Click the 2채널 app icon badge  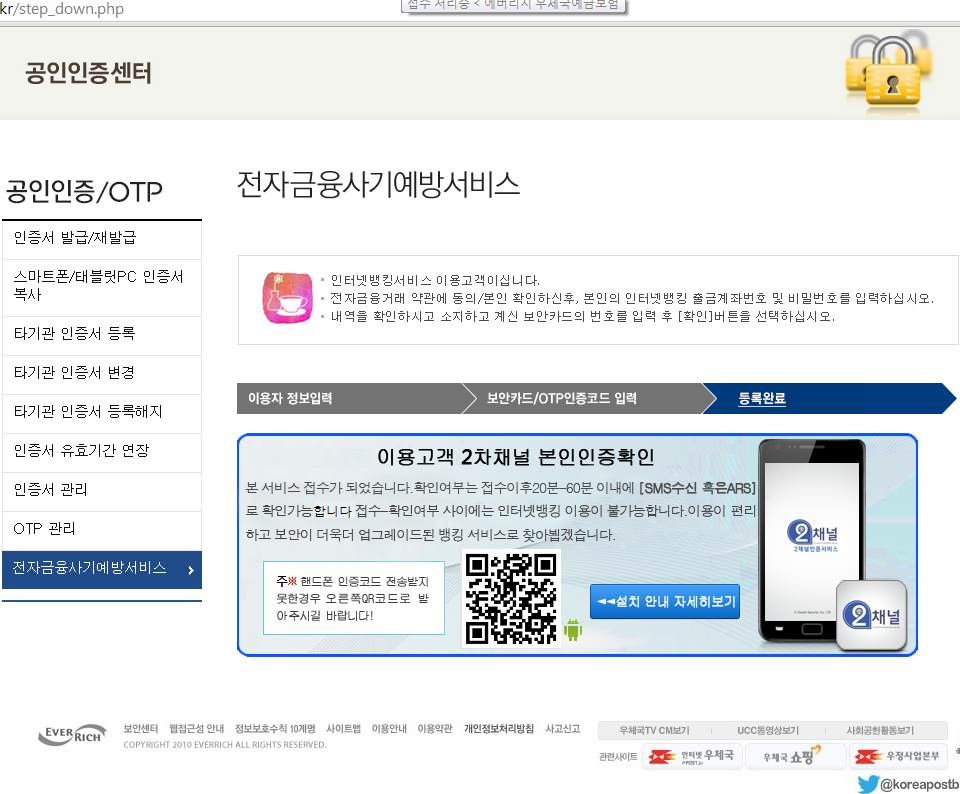[x=870, y=616]
